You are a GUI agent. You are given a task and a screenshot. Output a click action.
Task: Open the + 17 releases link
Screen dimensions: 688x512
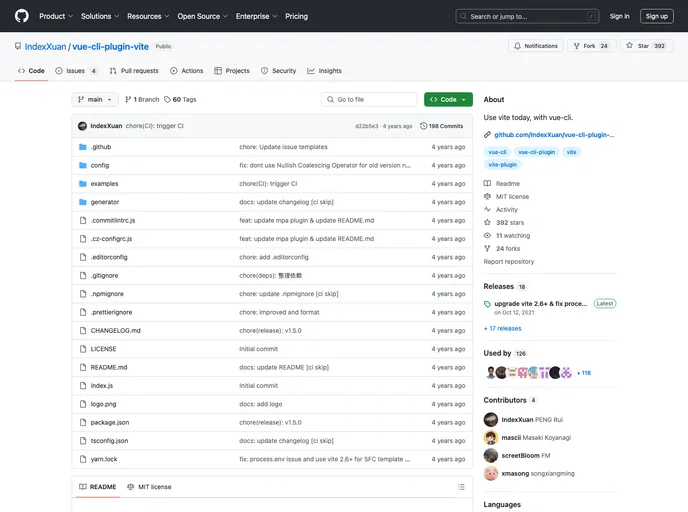pos(502,329)
